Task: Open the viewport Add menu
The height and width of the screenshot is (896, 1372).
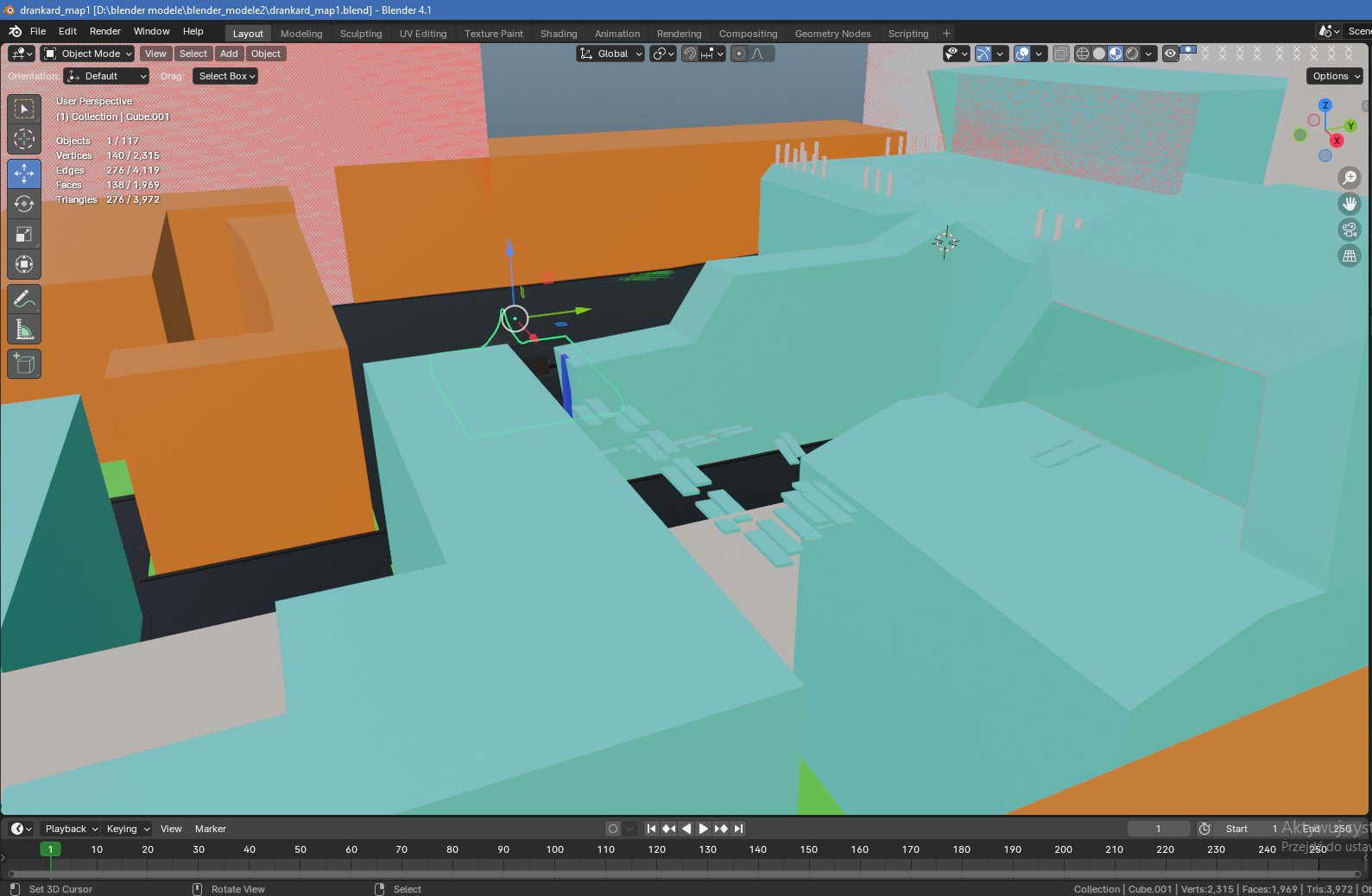Action: [x=229, y=54]
